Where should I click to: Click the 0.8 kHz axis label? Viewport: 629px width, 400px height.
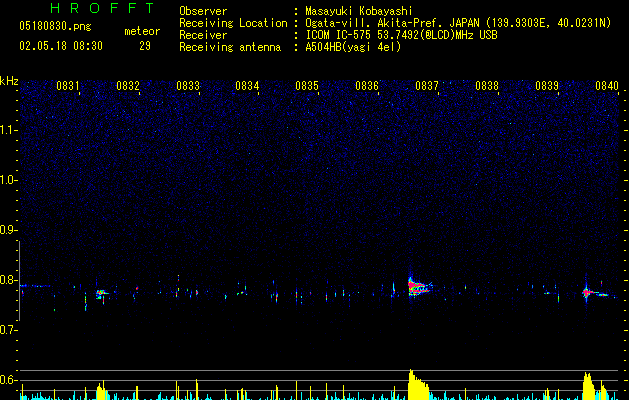[x=8, y=280]
